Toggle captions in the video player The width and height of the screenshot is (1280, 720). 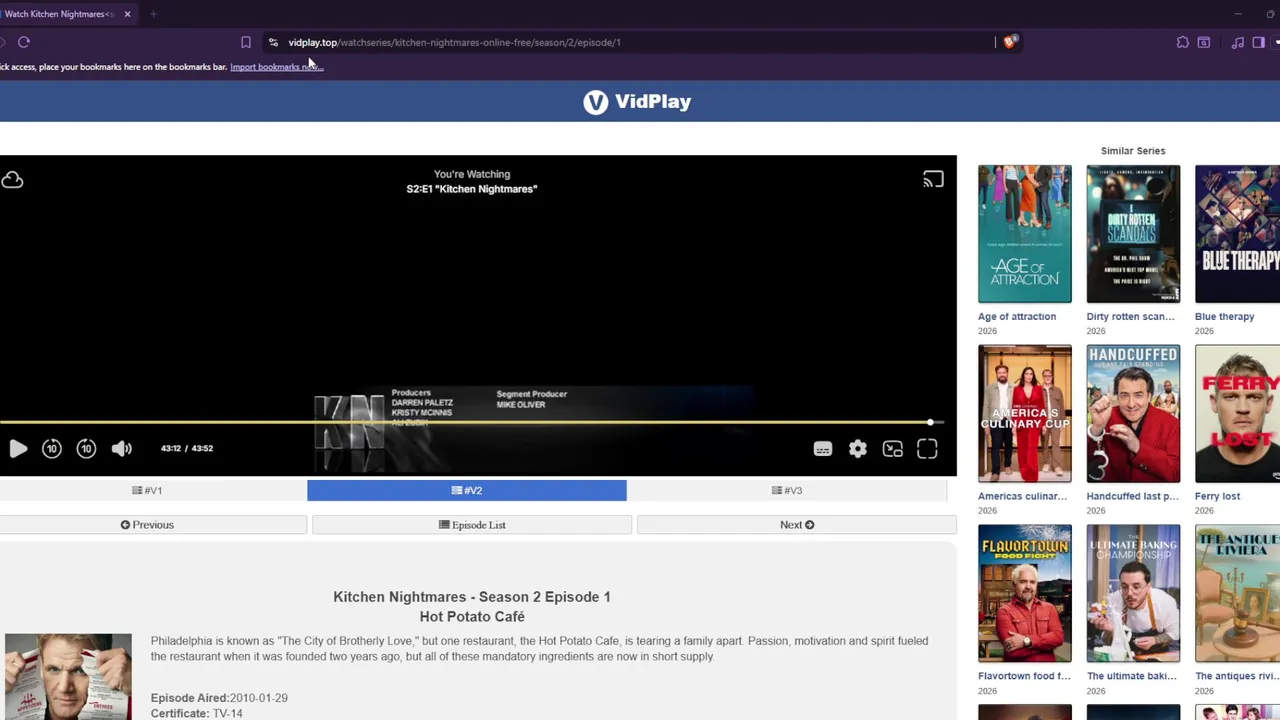pyautogui.click(x=823, y=449)
